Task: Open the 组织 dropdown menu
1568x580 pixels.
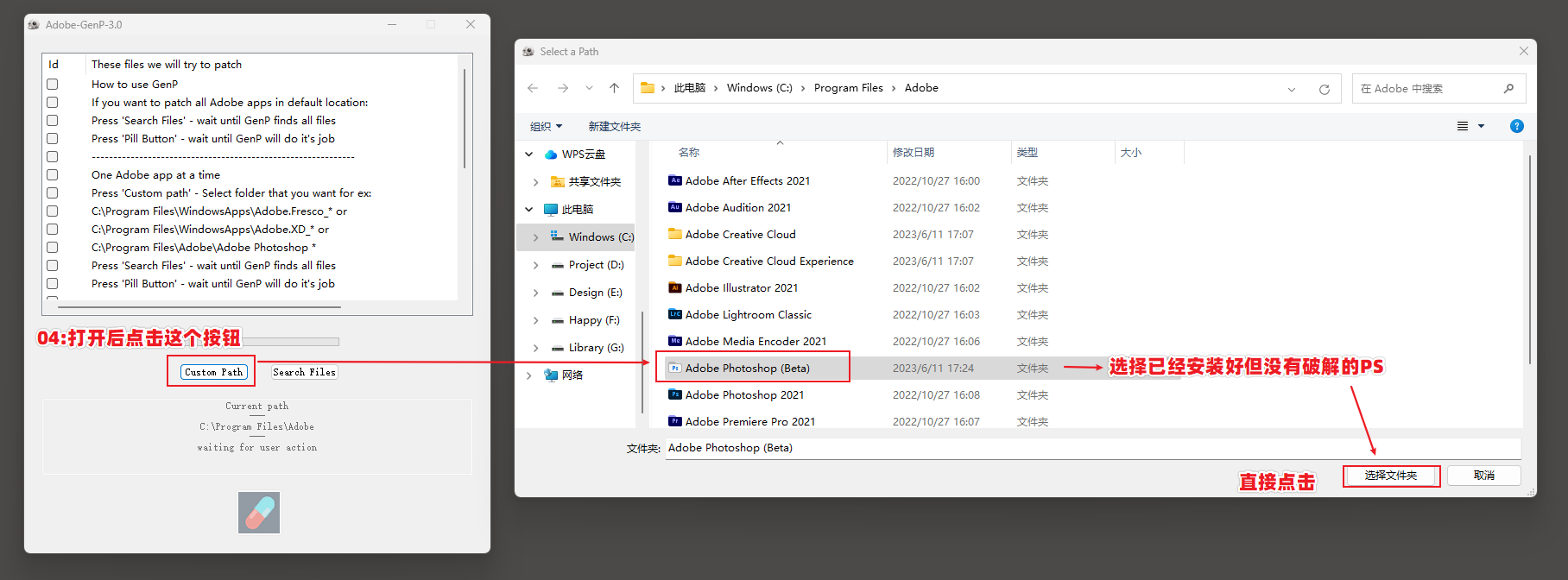Action: (x=546, y=126)
